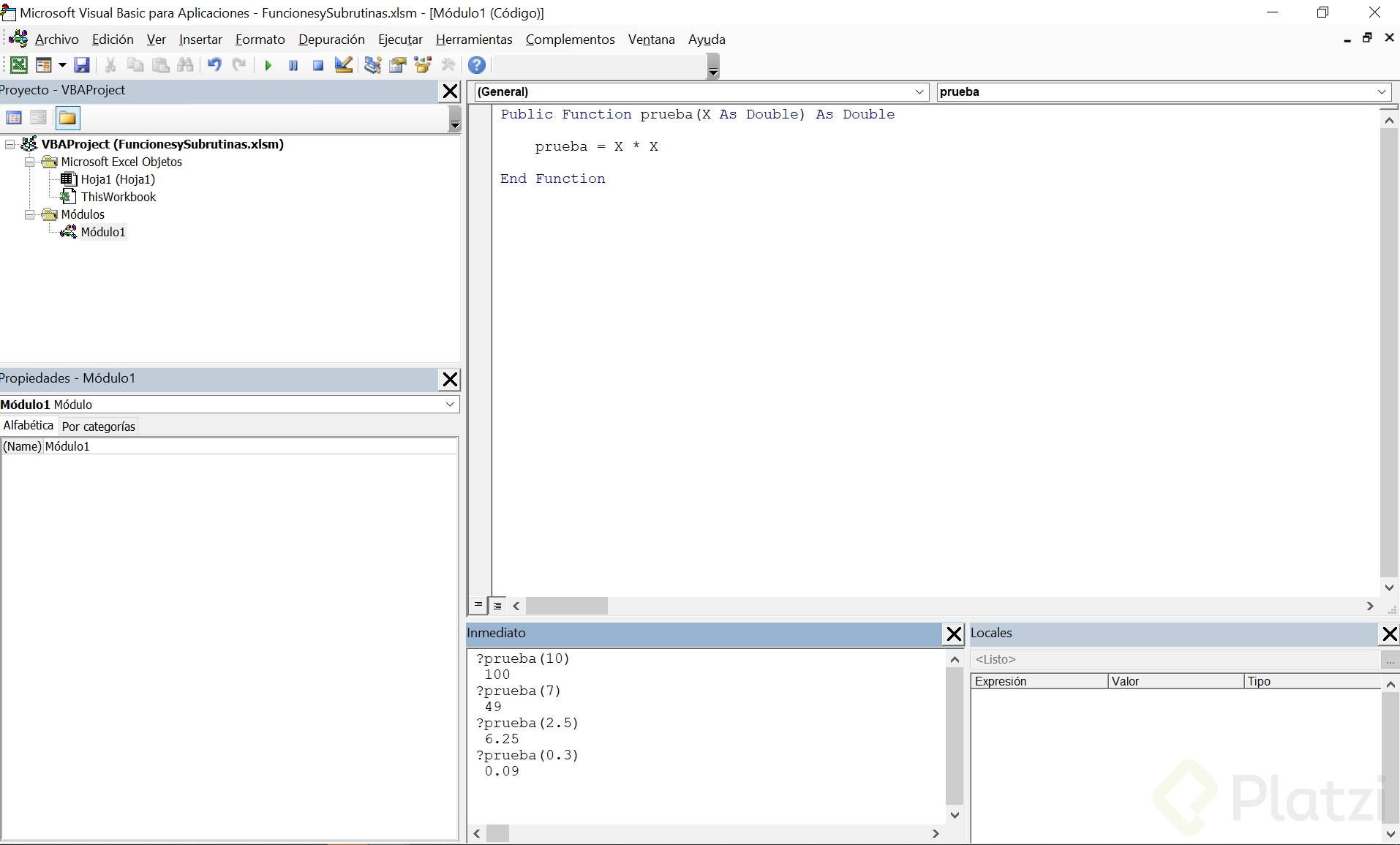The image size is (1400, 845).
Task: Select ThisWorkbook in the project tree
Action: [x=118, y=197]
